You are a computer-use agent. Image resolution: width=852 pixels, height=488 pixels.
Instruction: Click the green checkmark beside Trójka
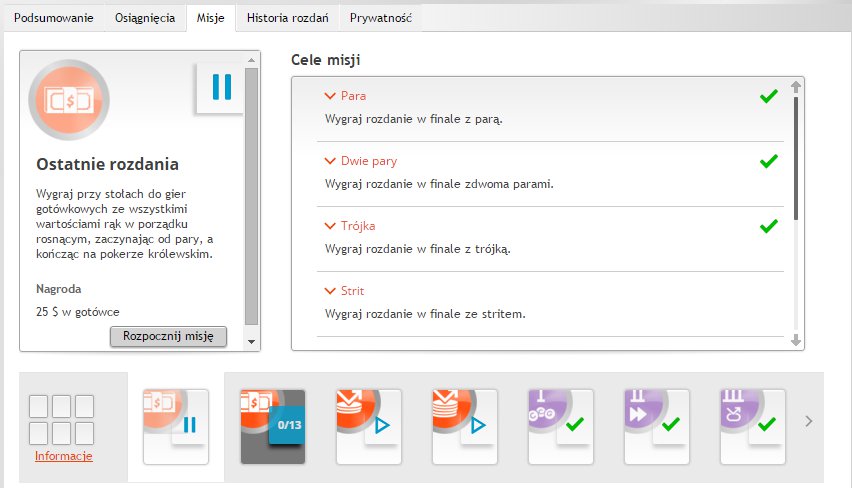768,227
